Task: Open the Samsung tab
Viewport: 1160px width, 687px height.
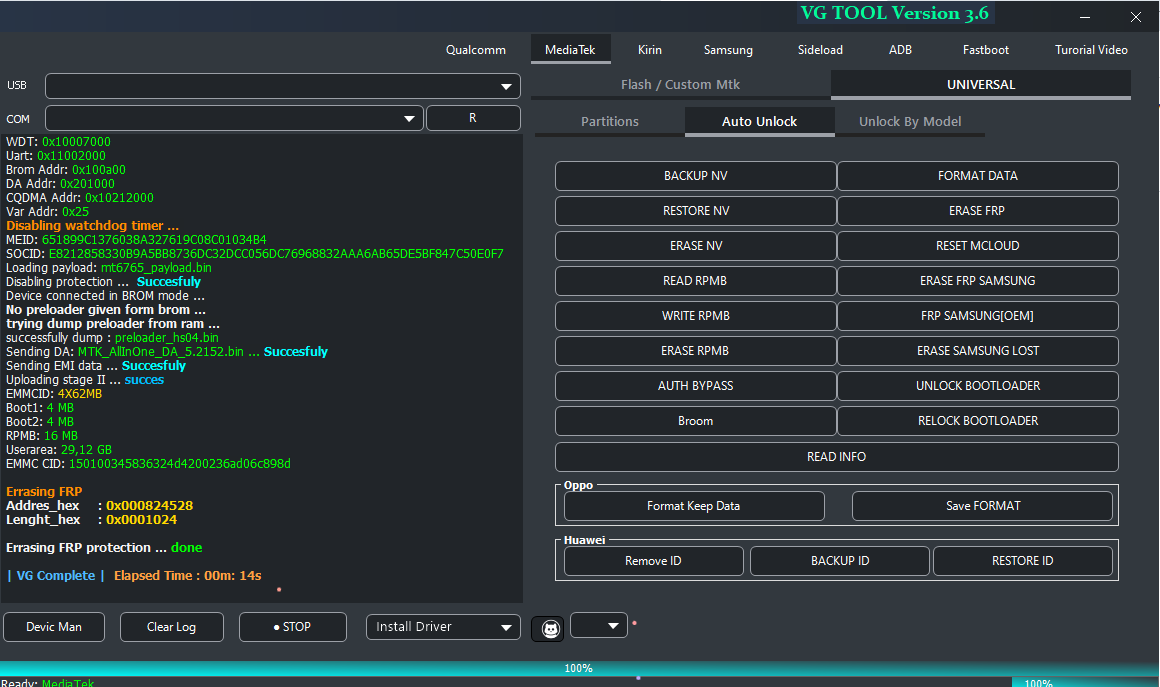Action: tap(728, 50)
